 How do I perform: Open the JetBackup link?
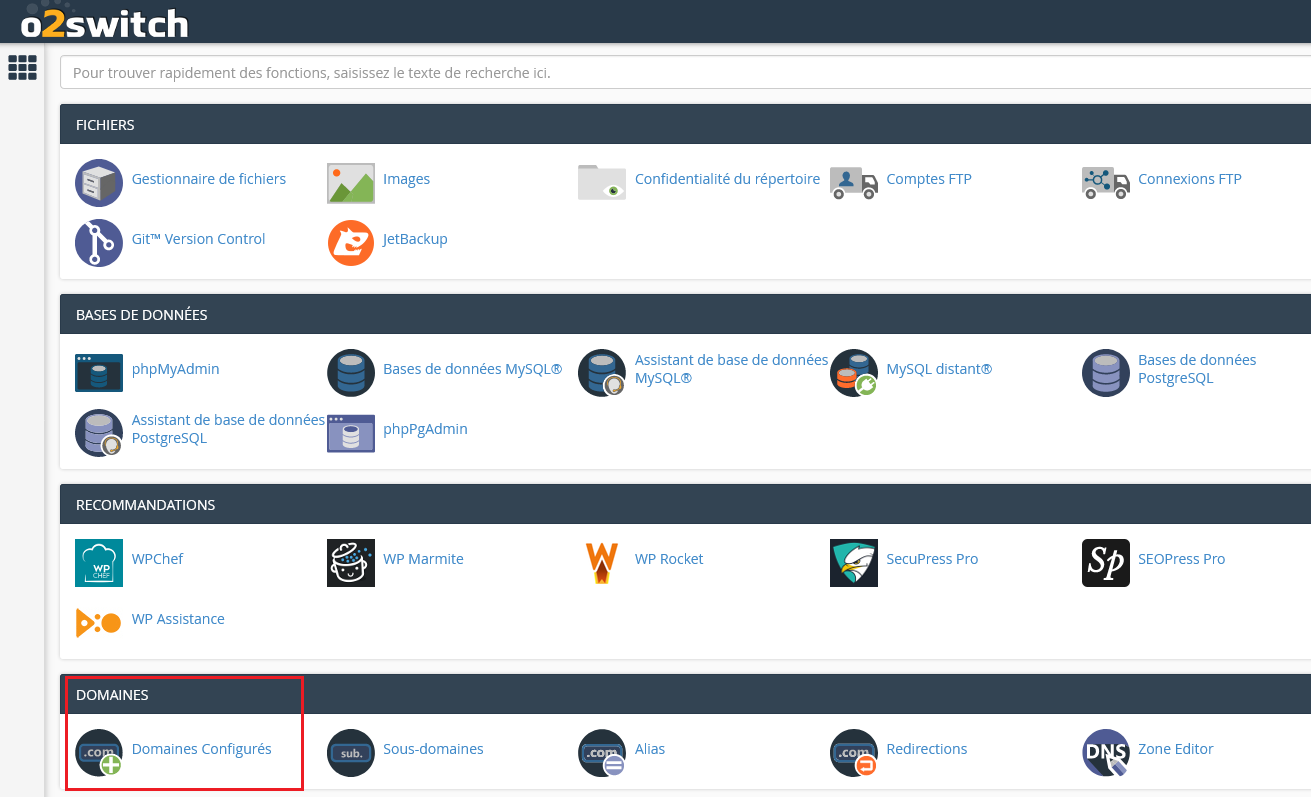(x=415, y=239)
